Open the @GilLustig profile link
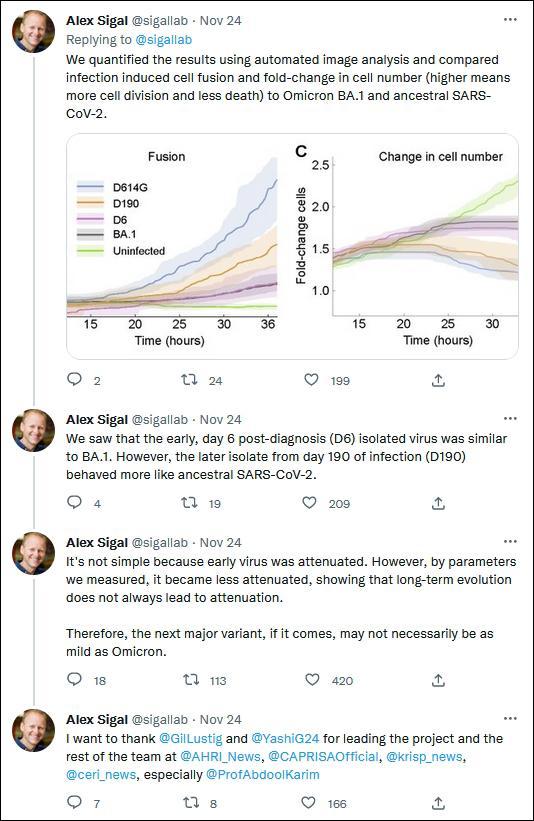This screenshot has width=534, height=821. point(191,739)
